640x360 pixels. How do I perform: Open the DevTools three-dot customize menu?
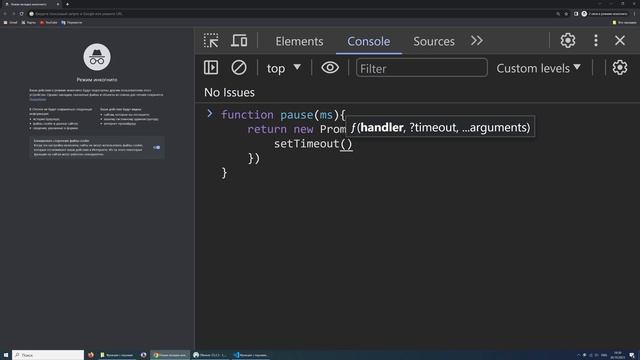[x=596, y=40]
